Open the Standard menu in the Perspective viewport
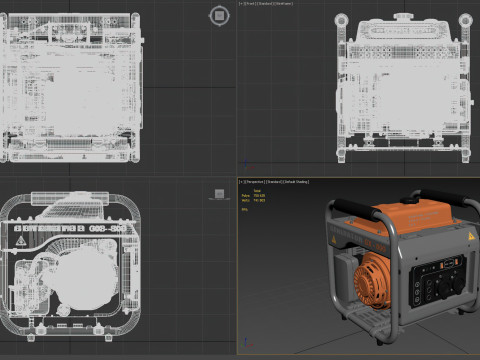This screenshot has width=480, height=360. [273, 182]
